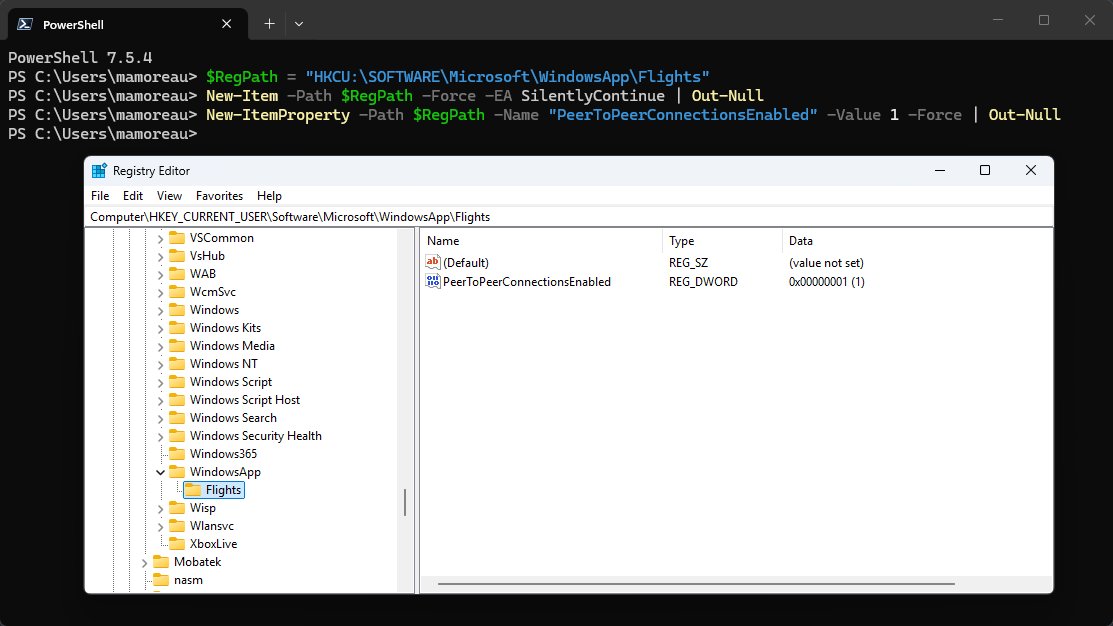Image resolution: width=1113 pixels, height=626 pixels.
Task: Close the PowerShell tab
Action: click(226, 24)
